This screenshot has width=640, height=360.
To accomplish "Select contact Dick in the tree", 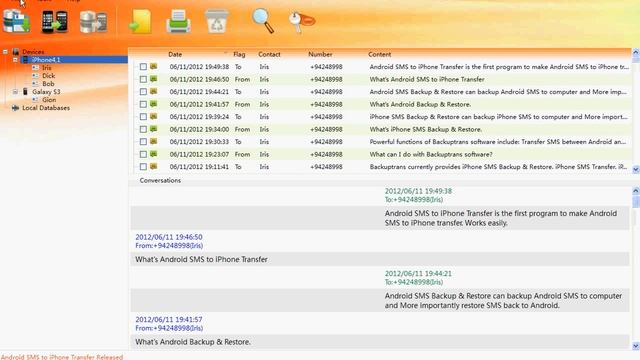I will coord(48,76).
